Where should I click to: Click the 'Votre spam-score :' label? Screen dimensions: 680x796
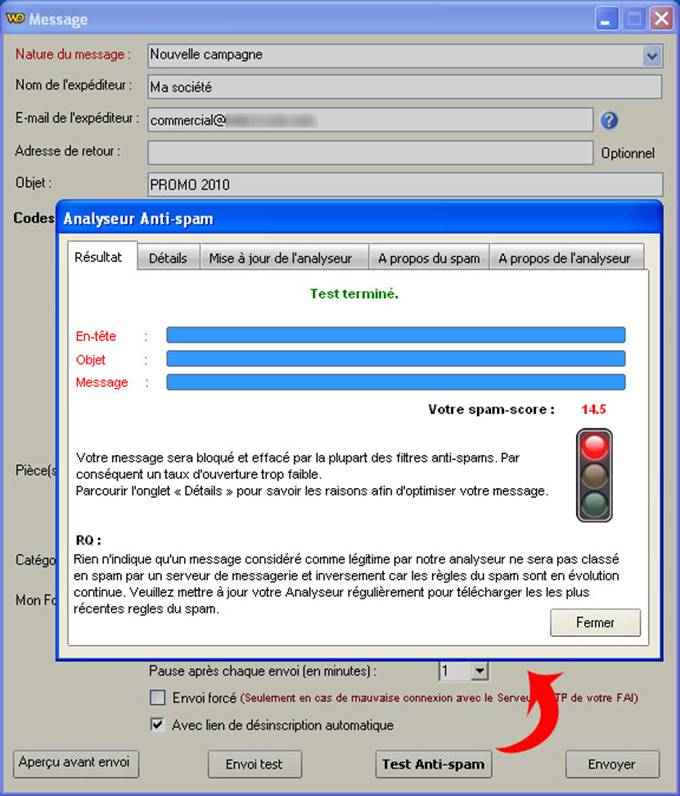point(491,409)
